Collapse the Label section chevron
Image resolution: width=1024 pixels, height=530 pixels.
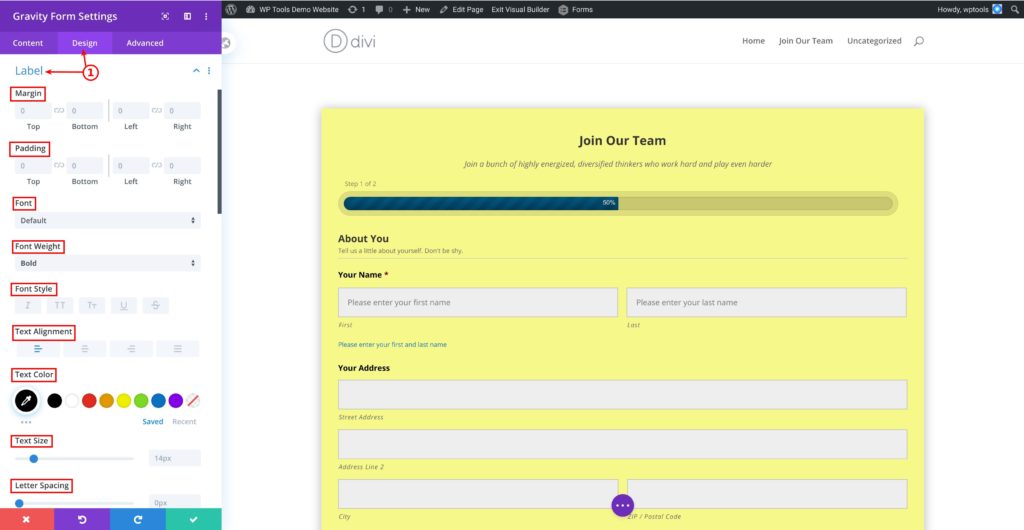[x=196, y=71]
